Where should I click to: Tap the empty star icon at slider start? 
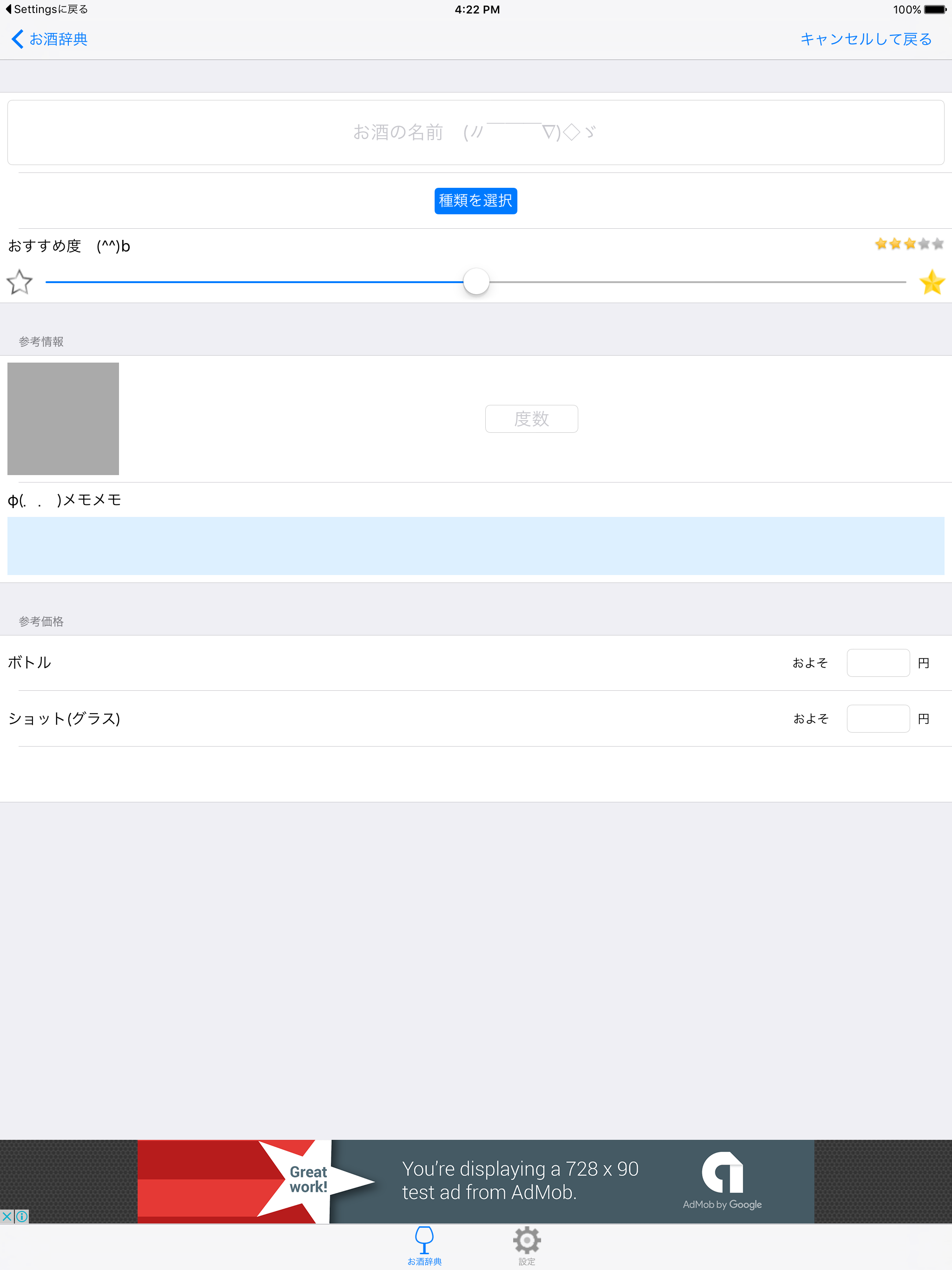pos(20,282)
